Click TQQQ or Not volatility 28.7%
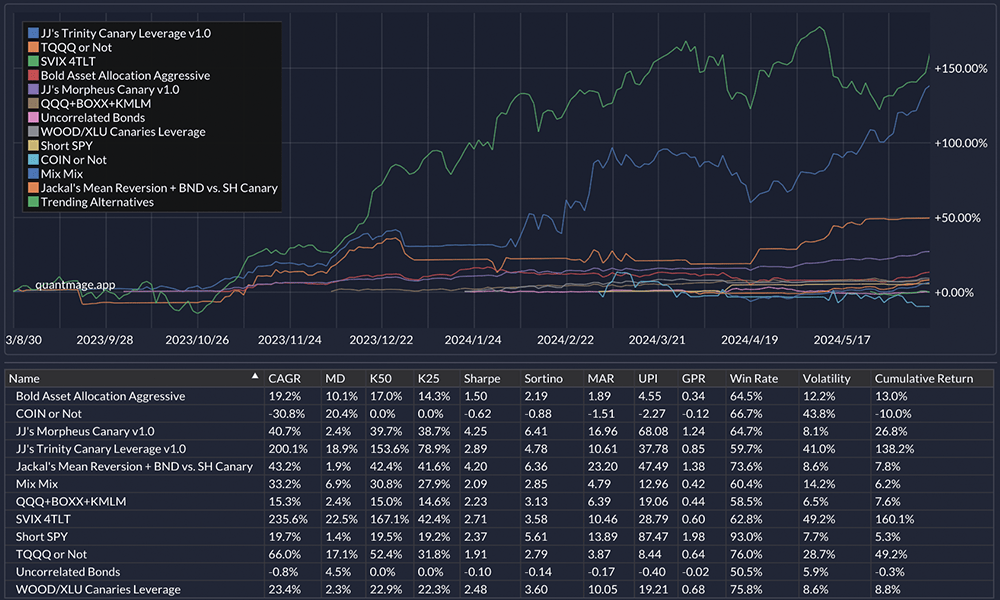The width and height of the screenshot is (1000, 600). pos(819,554)
